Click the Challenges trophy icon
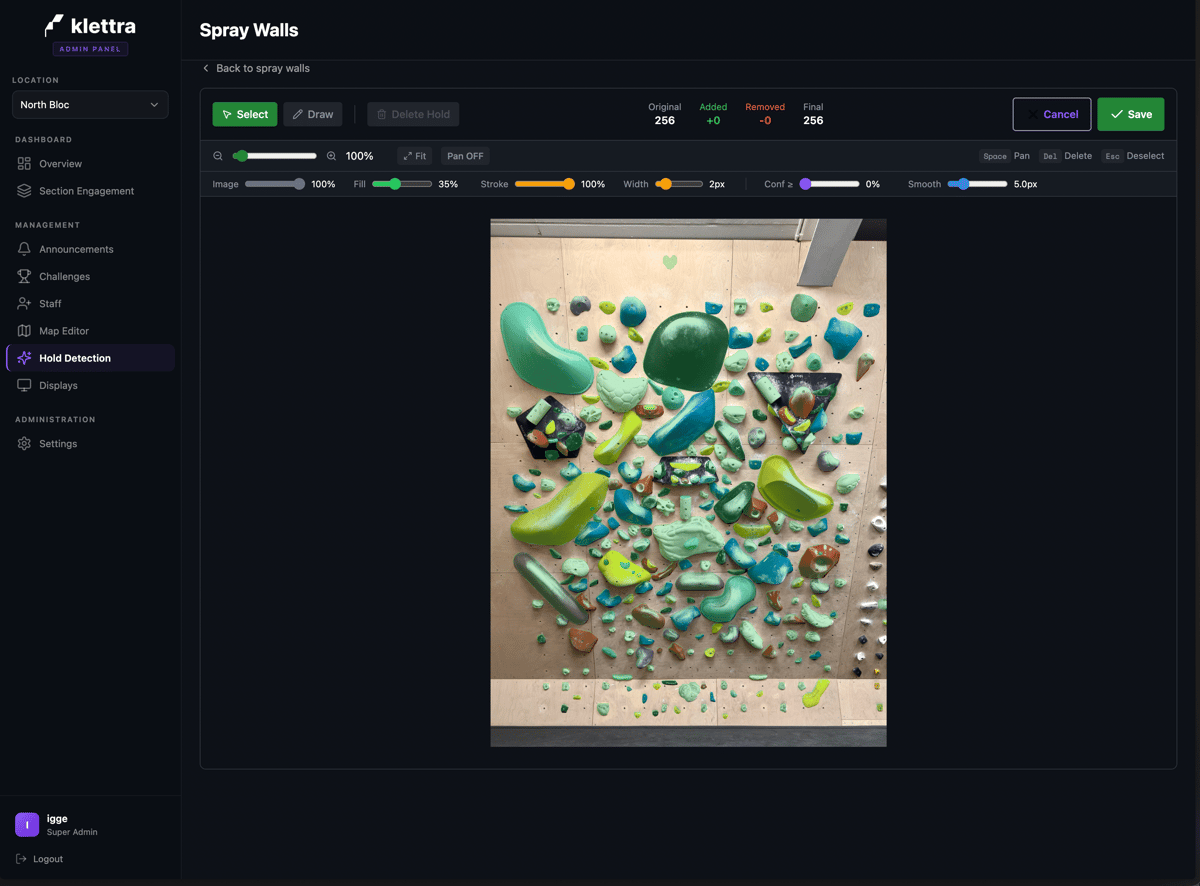This screenshot has height=886, width=1200. coord(24,276)
